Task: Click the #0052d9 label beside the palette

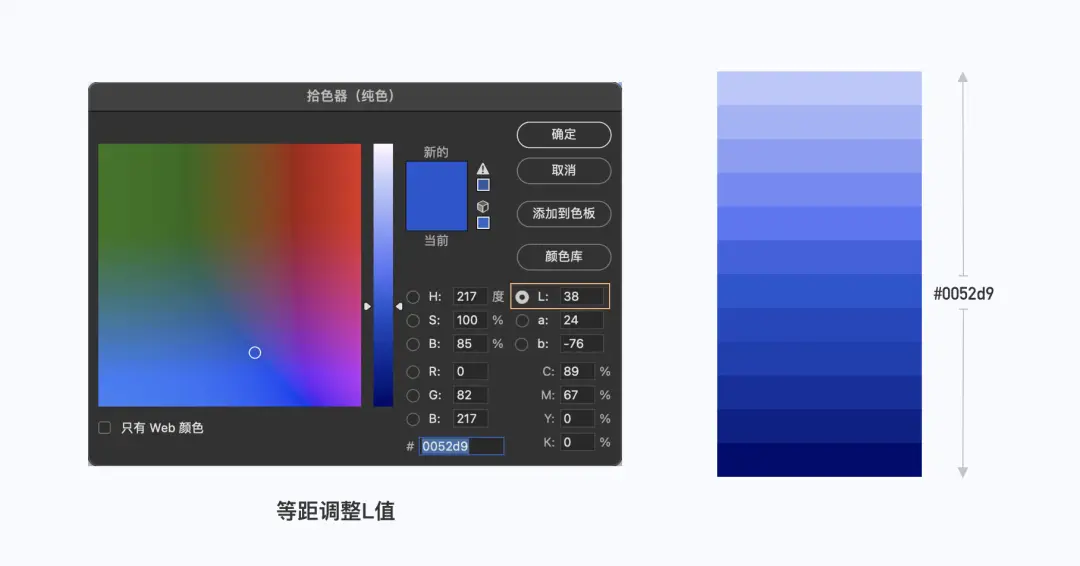Action: [x=964, y=294]
